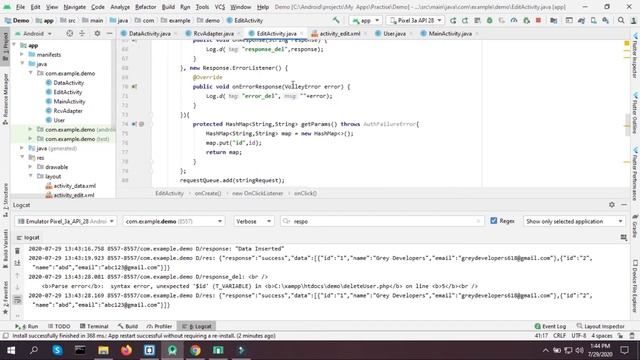
Task: Toggle soft-wrap icon in logcat sidebar
Action: [18, 300]
